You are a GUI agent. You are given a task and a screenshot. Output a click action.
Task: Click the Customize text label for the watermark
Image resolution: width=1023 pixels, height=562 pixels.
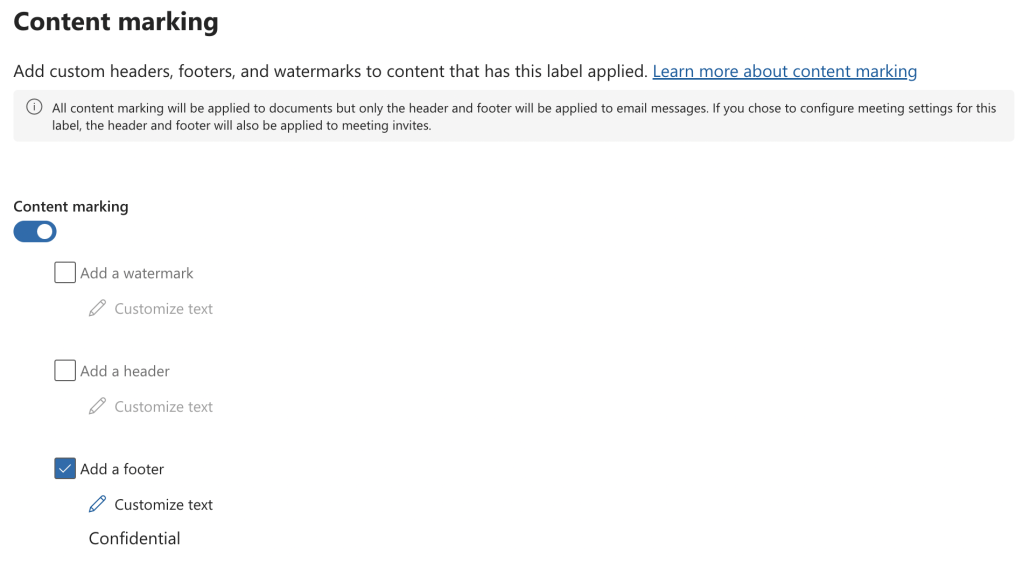point(163,309)
